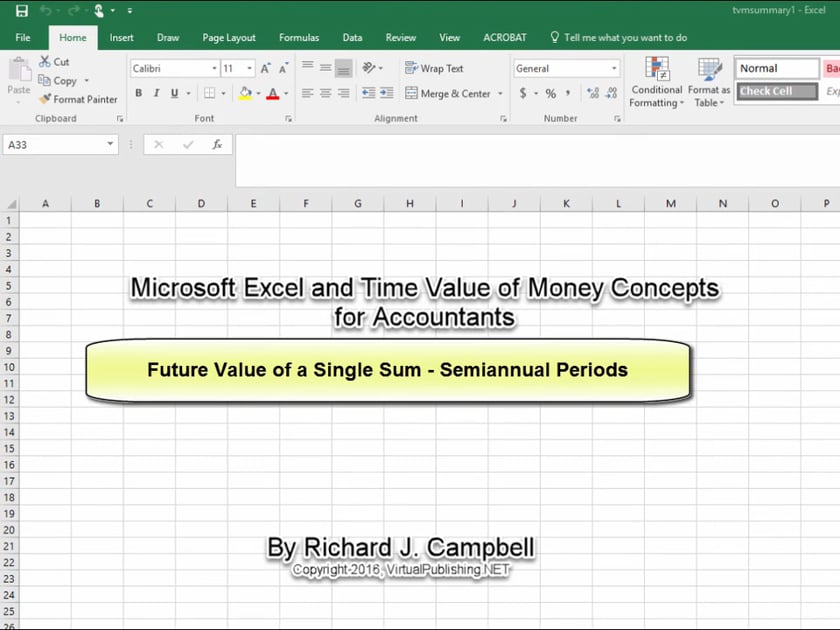
Task: Apply Accounting dollar format
Action: click(x=523, y=93)
